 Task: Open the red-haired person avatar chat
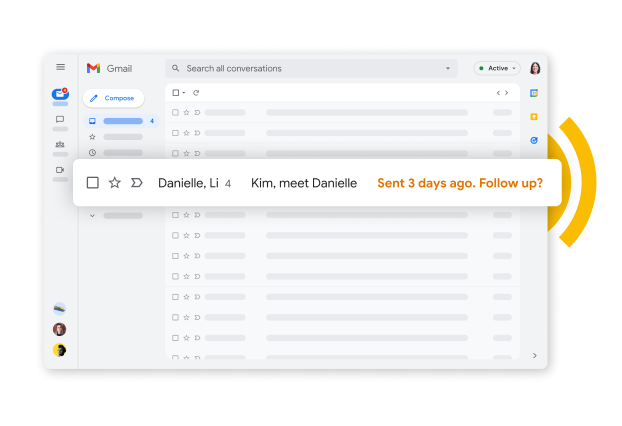[60, 329]
